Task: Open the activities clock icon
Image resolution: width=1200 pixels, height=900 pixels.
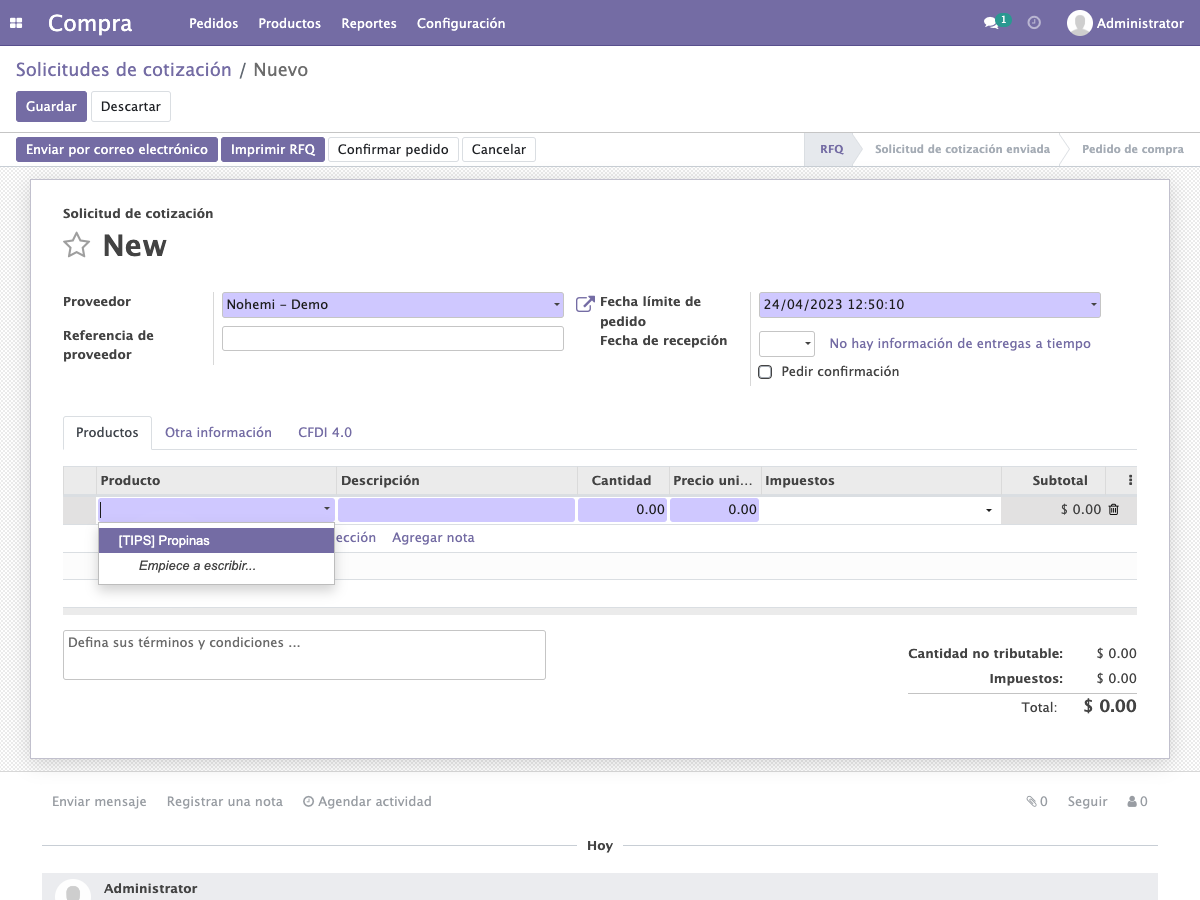Action: click(x=1034, y=23)
